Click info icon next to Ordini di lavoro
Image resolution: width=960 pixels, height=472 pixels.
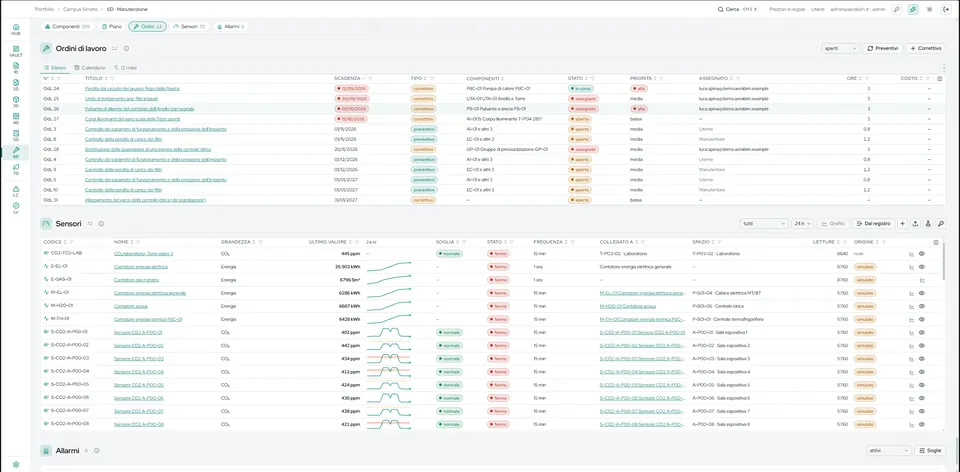(126, 48)
